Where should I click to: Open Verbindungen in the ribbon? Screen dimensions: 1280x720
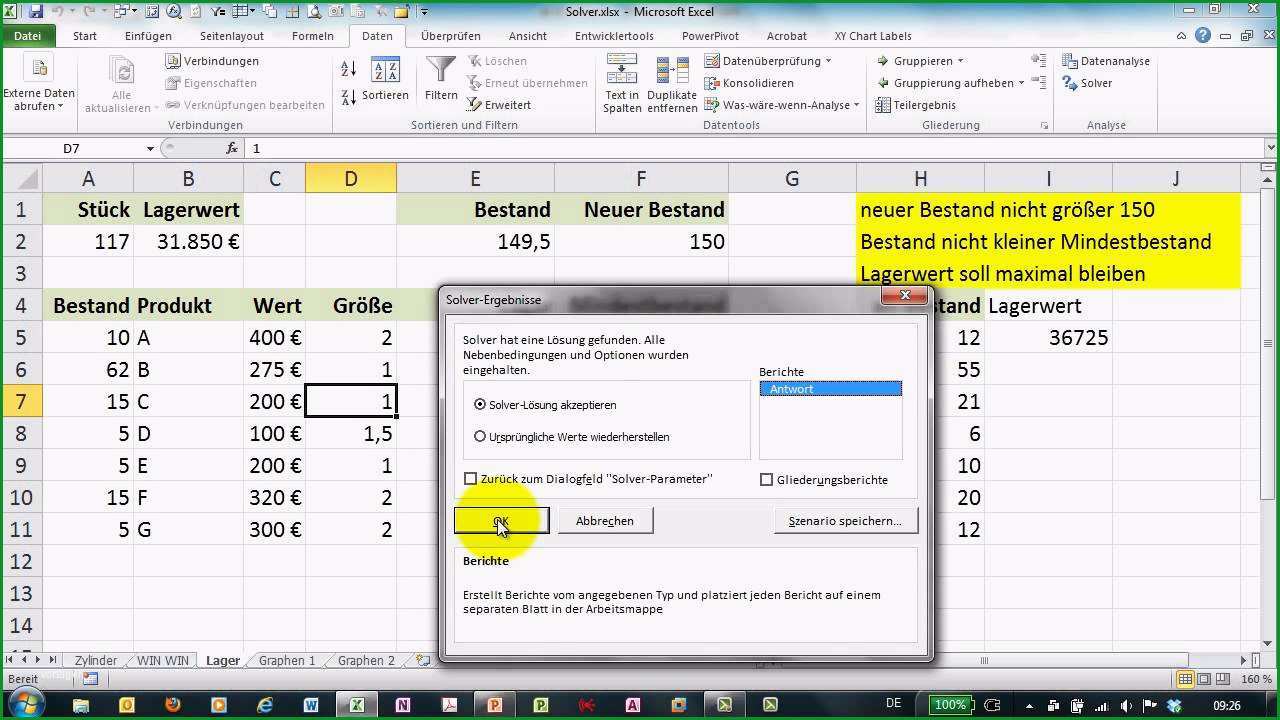click(x=212, y=61)
